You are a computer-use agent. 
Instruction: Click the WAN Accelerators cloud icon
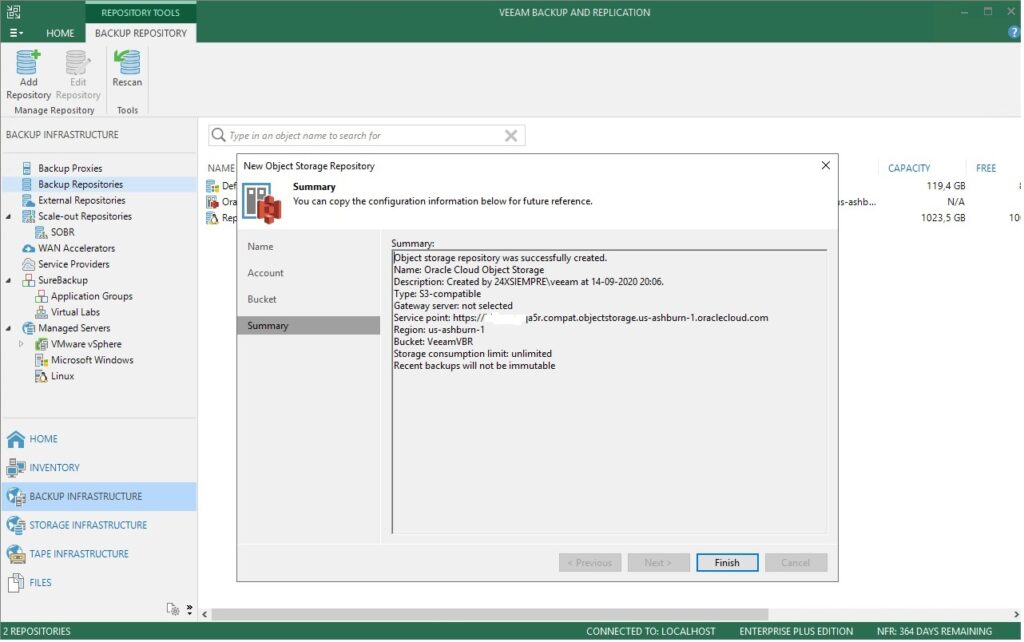click(28, 248)
